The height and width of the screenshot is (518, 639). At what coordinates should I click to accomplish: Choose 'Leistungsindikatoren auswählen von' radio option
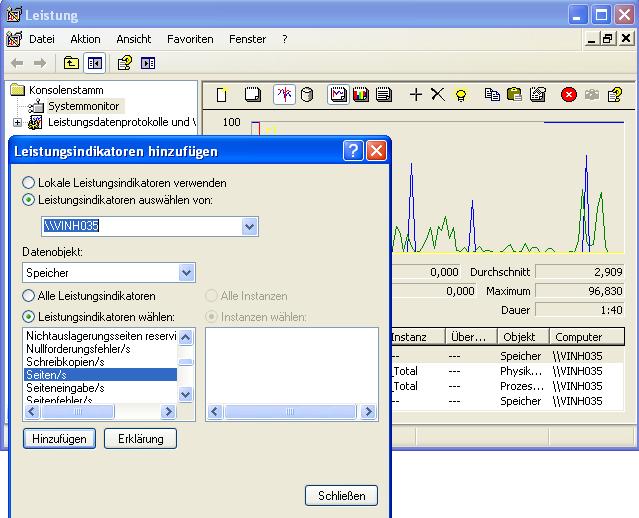29,200
